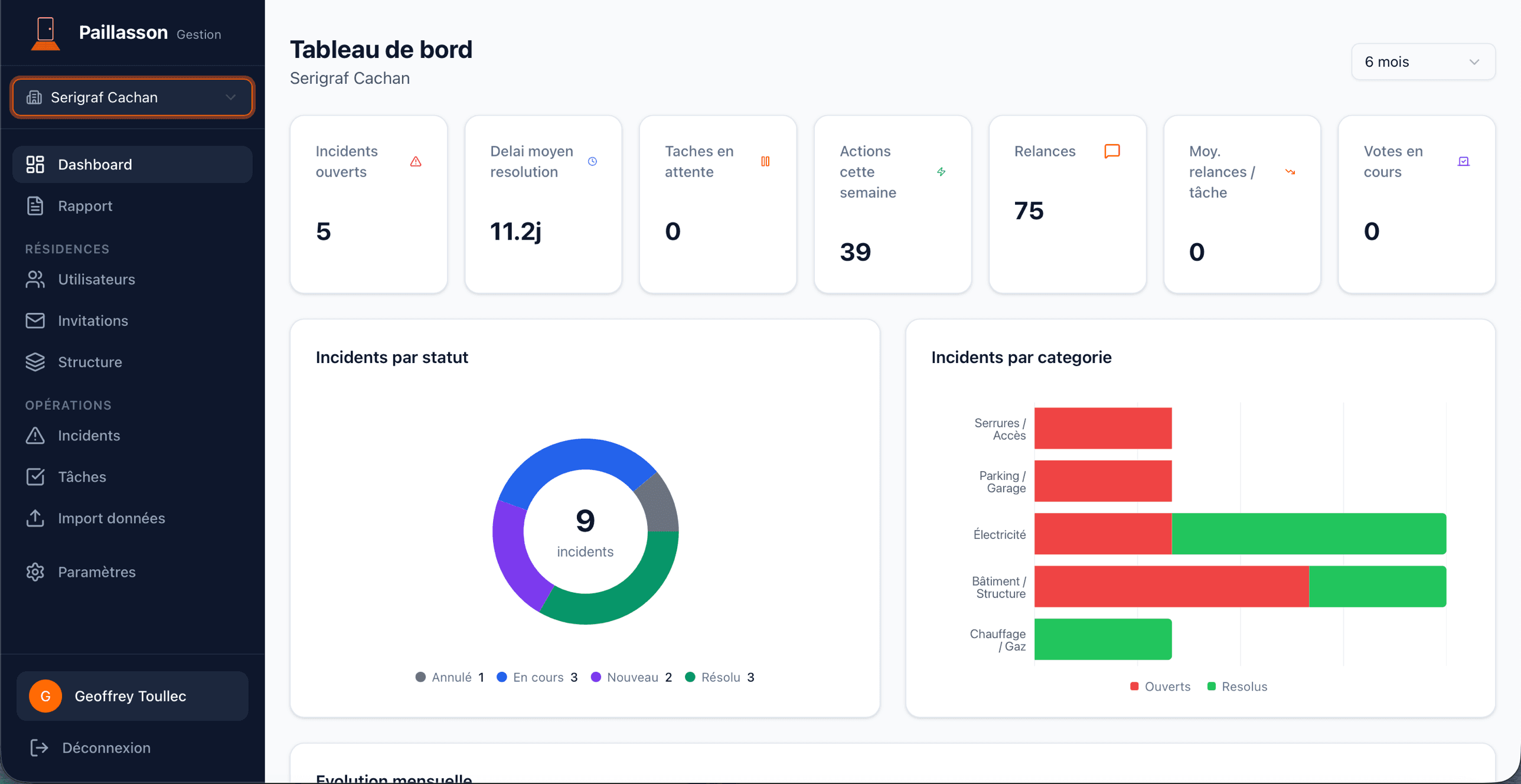Click the Tâches checkbox icon in sidebar
Image resolution: width=1521 pixels, height=784 pixels.
coord(35,476)
